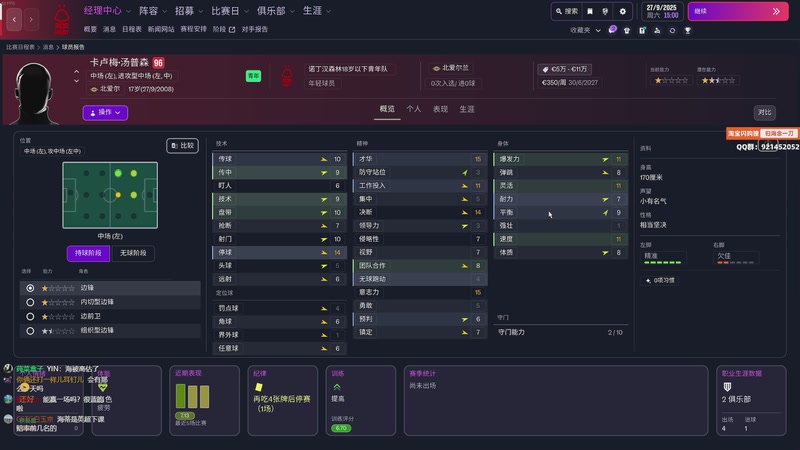Click the current ability star rating

pos(671,81)
